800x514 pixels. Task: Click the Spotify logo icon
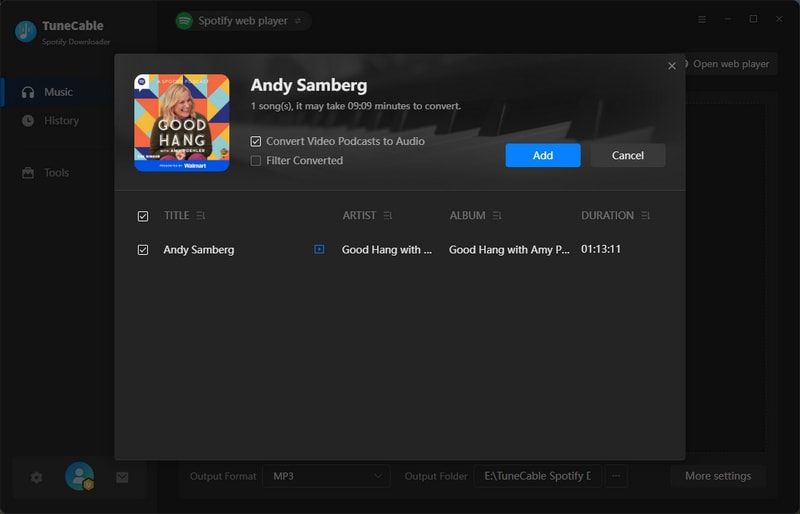click(x=184, y=21)
